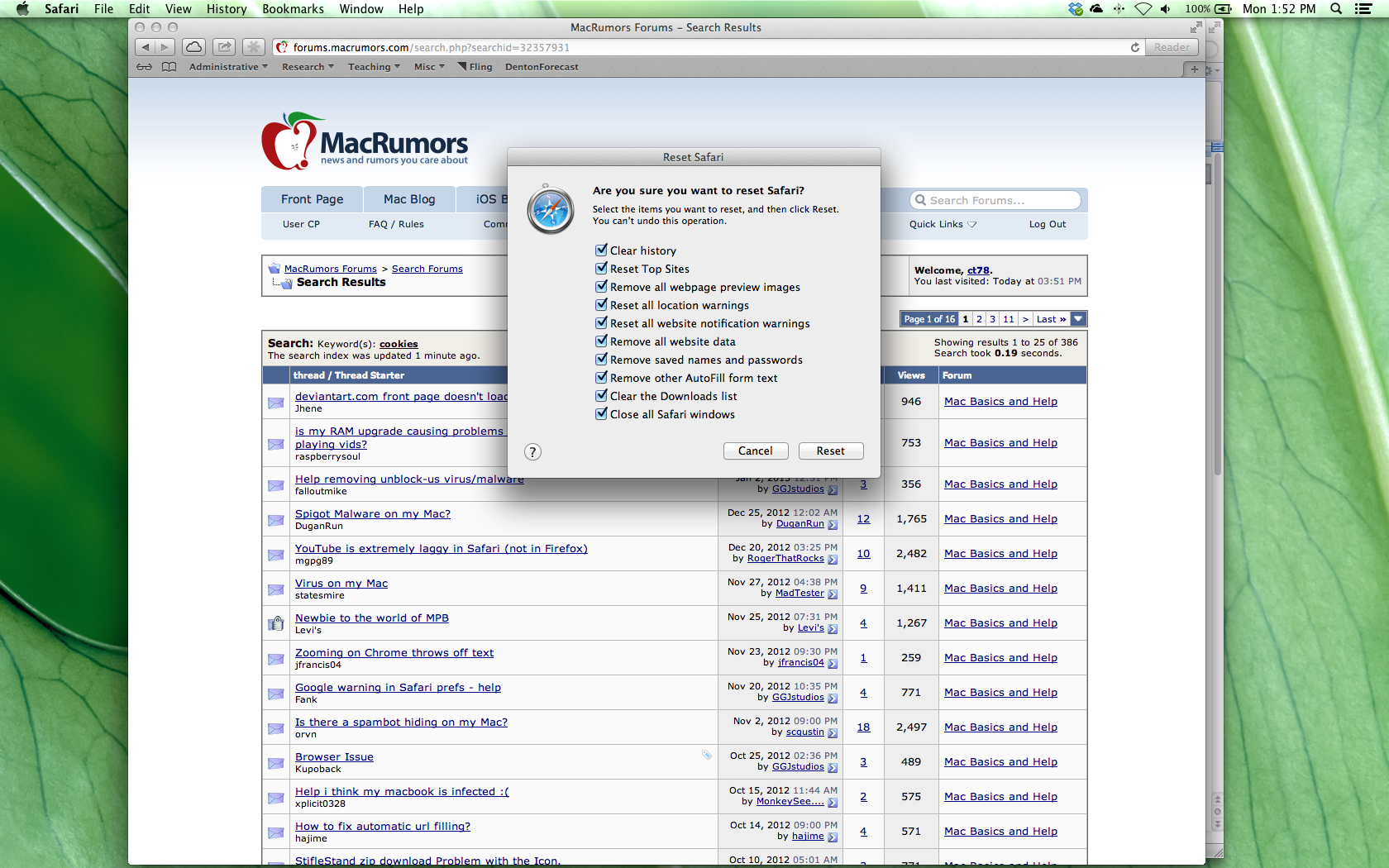Open the Wi-Fi menu bar icon
The width and height of the screenshot is (1389, 868).
(1143, 9)
